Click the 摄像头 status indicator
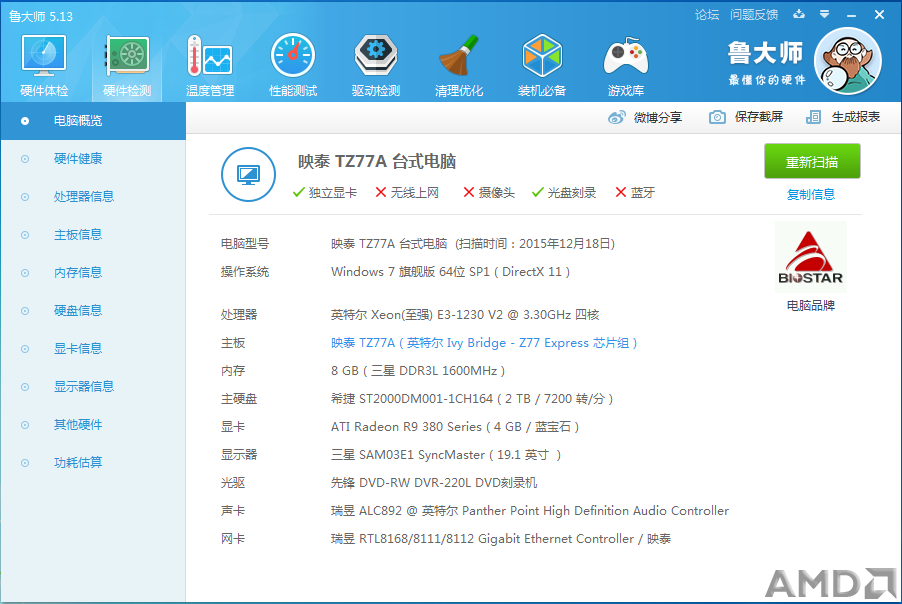Viewport: 902px width, 604px height. pyautogui.click(x=489, y=193)
